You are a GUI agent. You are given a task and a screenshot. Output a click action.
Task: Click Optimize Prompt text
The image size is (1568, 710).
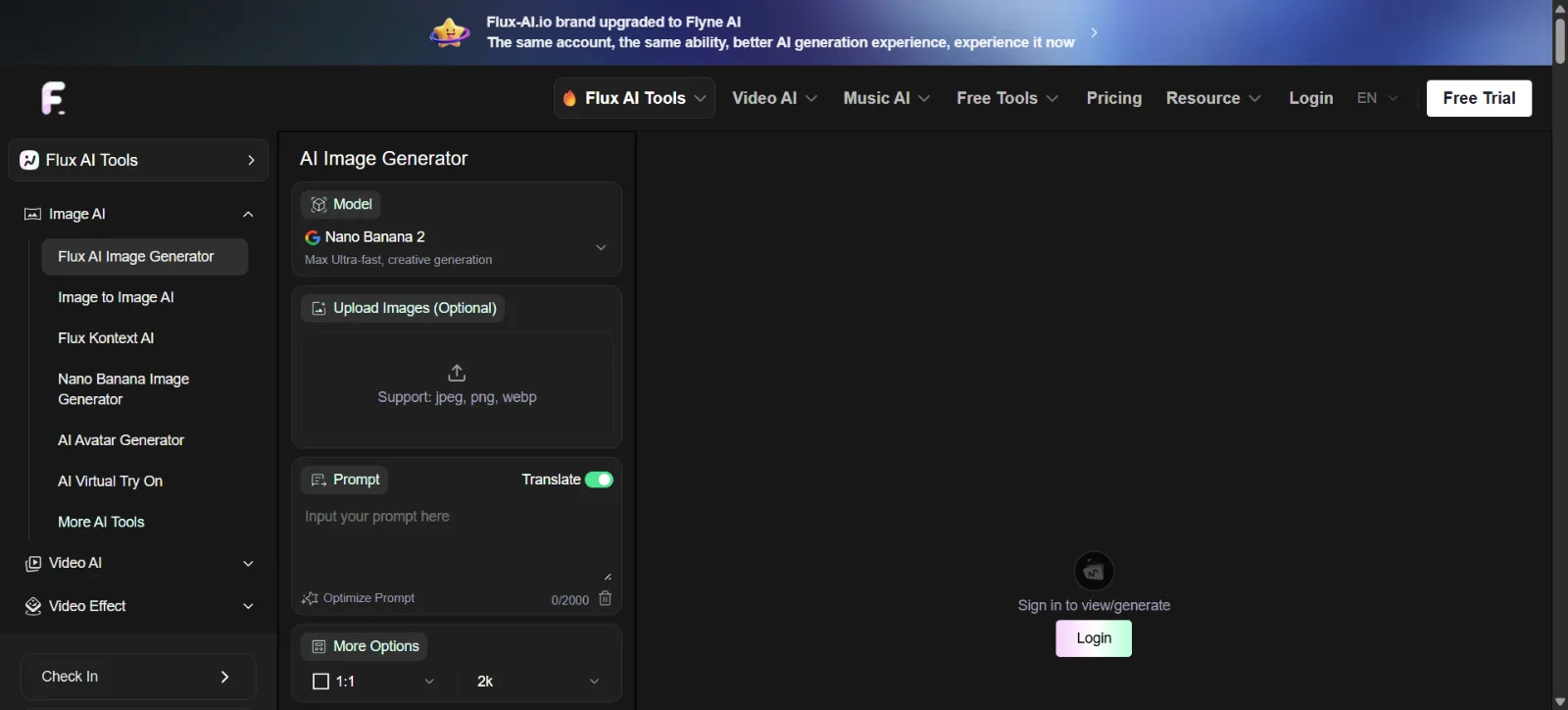pos(368,598)
